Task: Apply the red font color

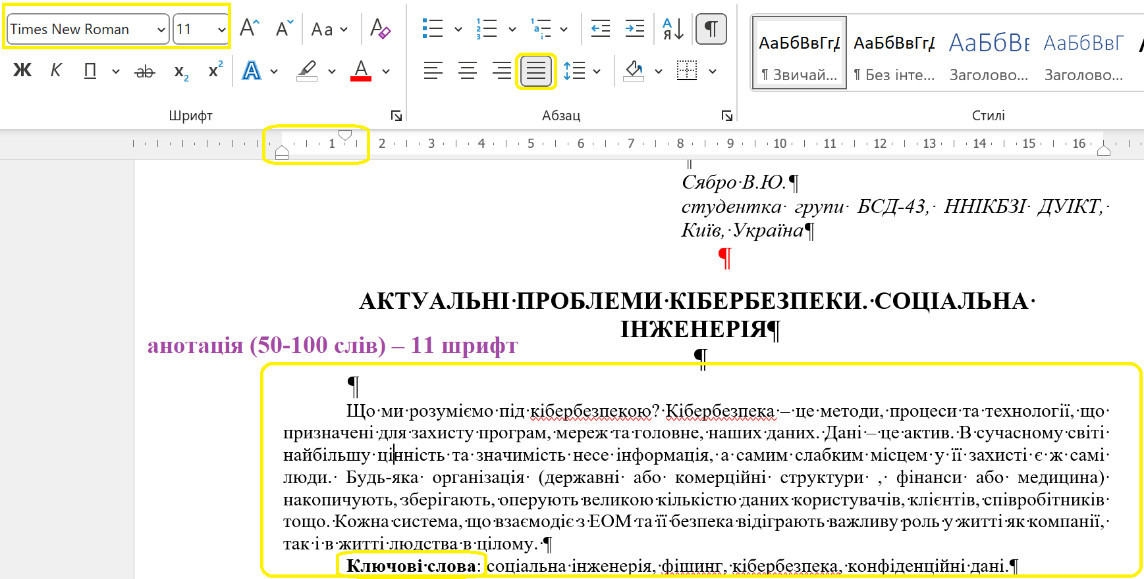Action: (361, 71)
